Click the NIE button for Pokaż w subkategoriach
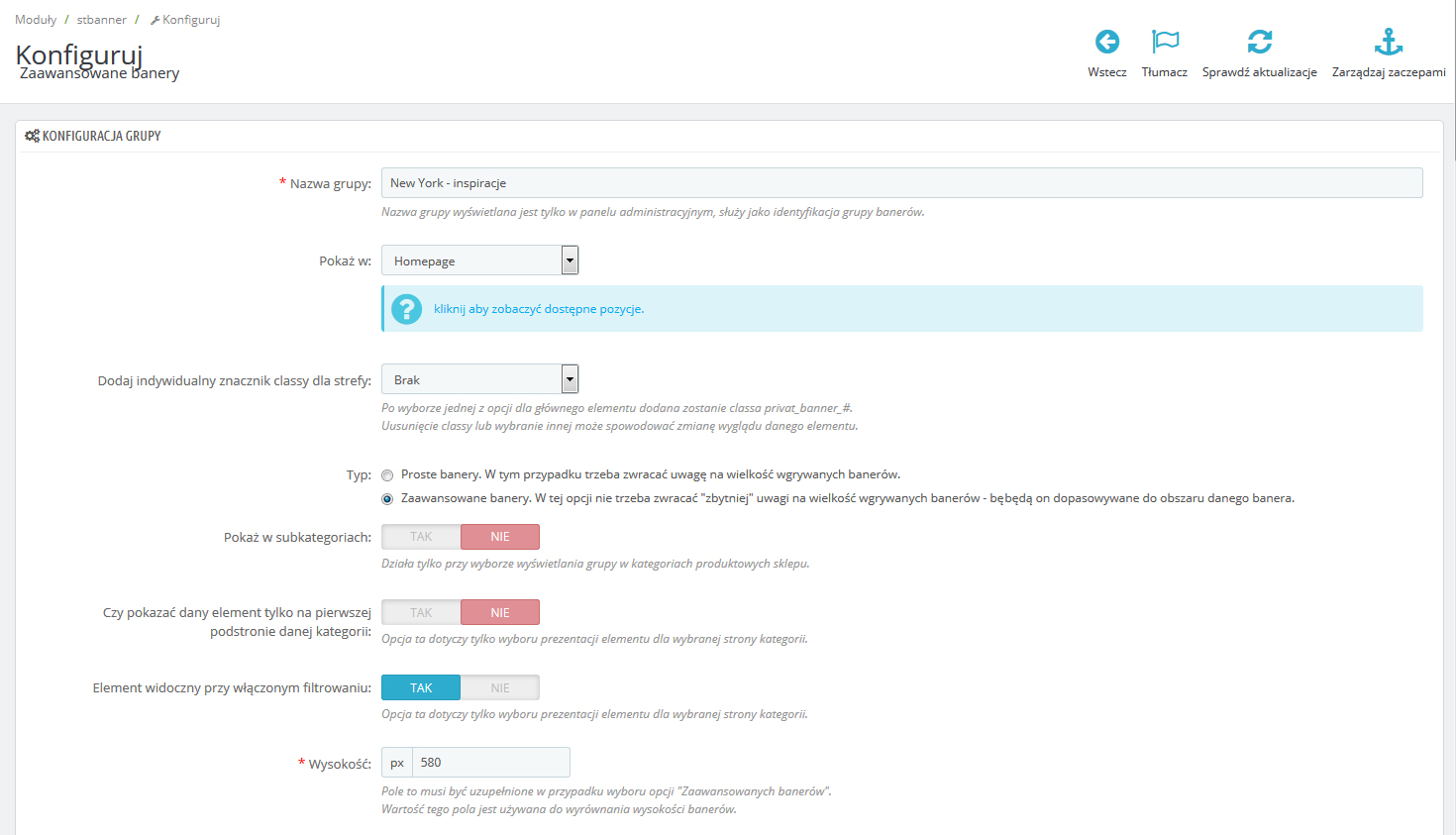 coord(500,537)
